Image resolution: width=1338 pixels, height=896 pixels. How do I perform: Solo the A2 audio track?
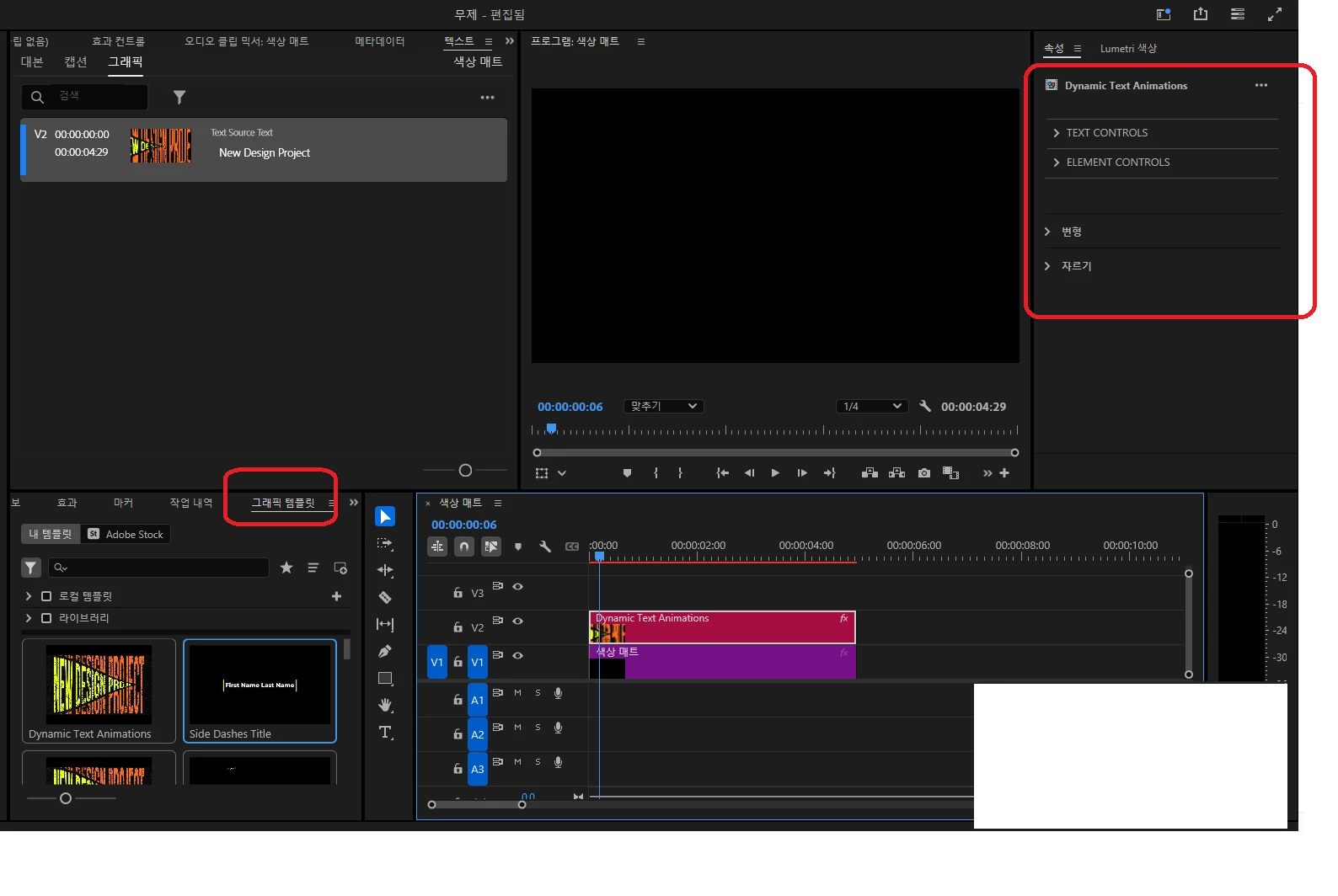538,727
